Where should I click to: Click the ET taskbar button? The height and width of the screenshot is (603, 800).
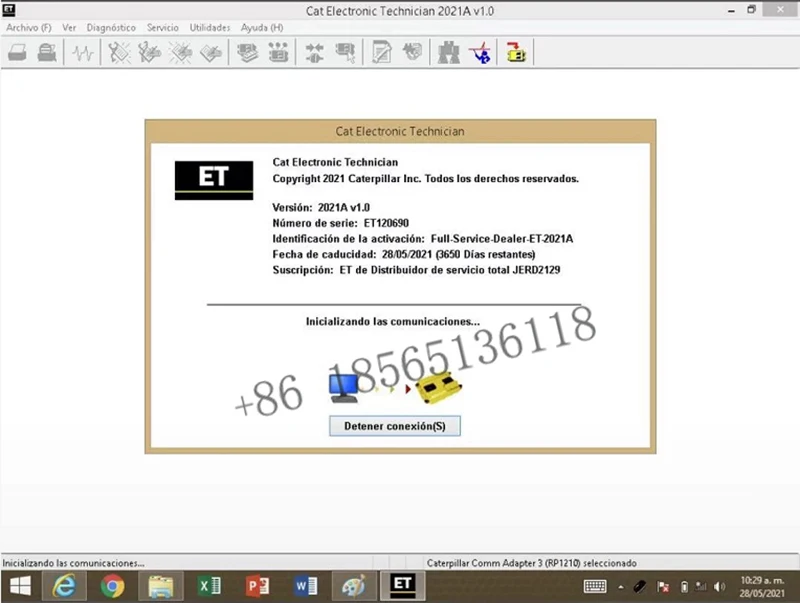coord(403,586)
